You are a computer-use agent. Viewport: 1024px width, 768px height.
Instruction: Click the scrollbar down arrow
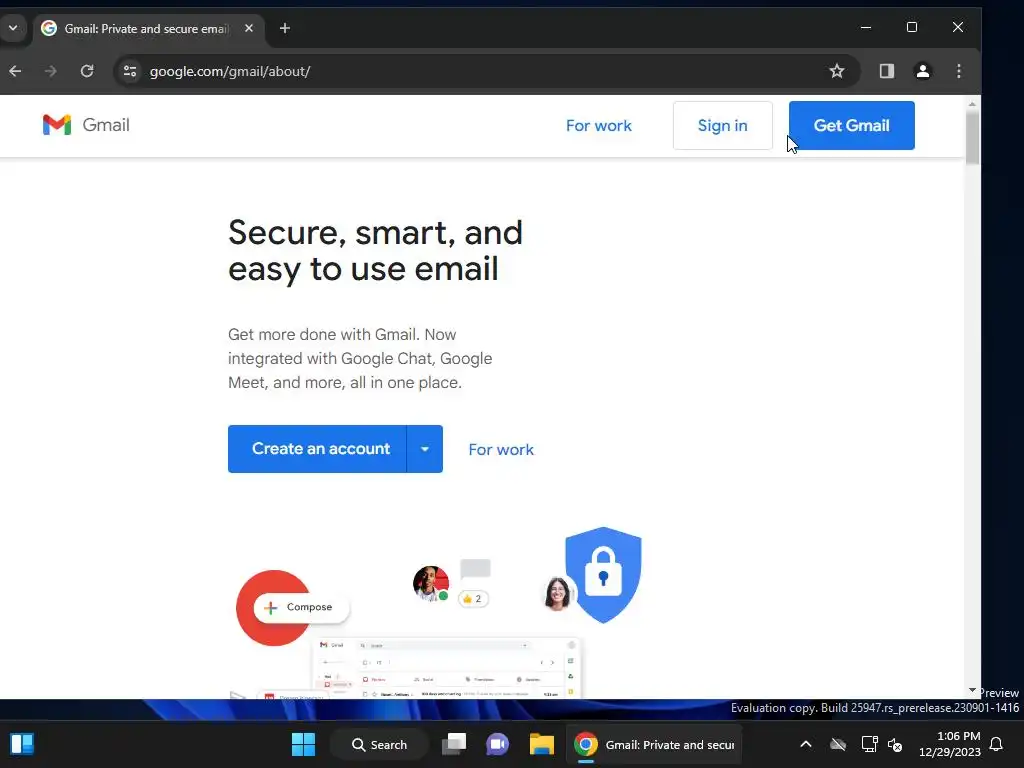[972, 690]
